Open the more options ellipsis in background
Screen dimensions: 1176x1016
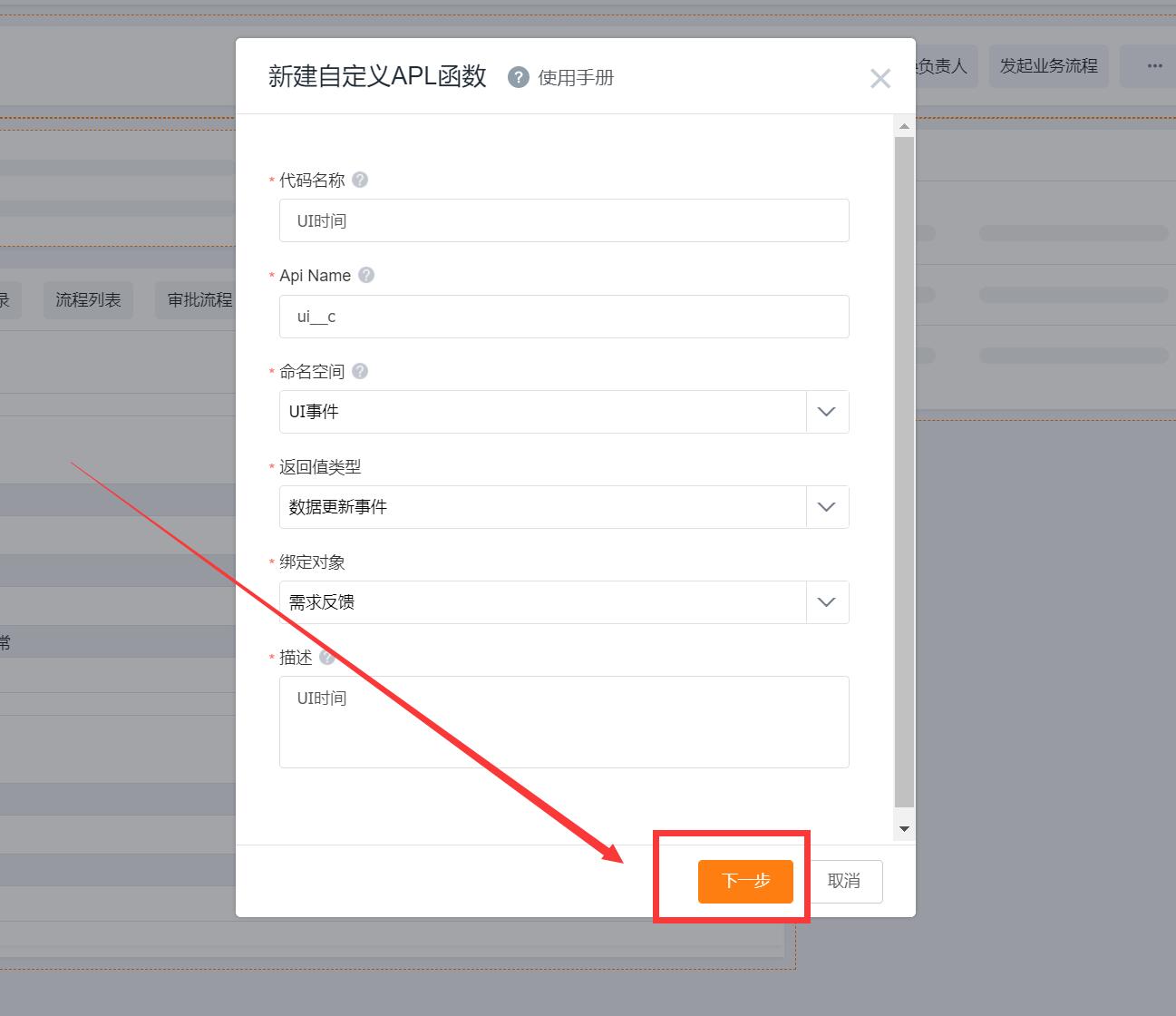pos(1154,66)
